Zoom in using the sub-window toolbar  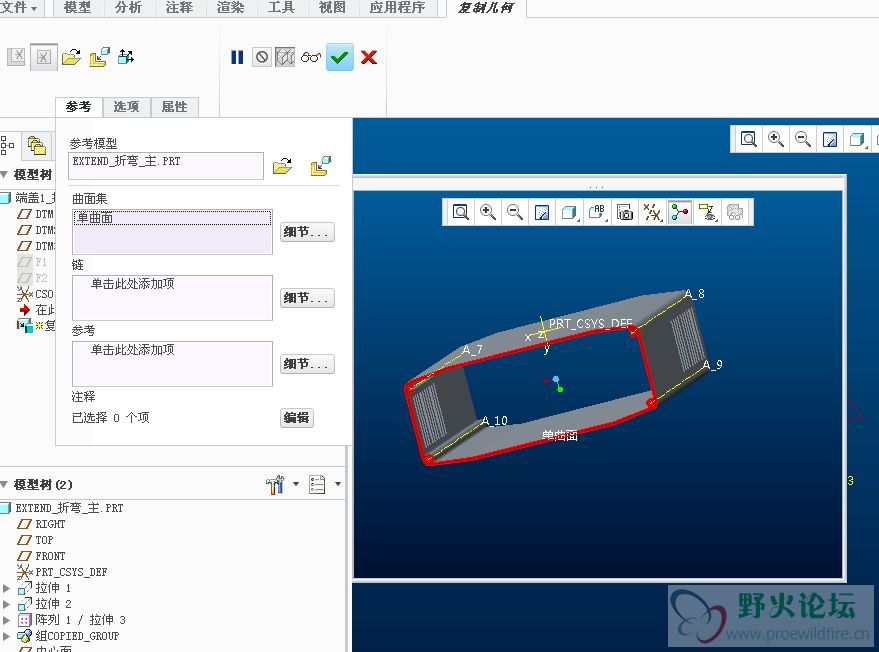[488, 212]
